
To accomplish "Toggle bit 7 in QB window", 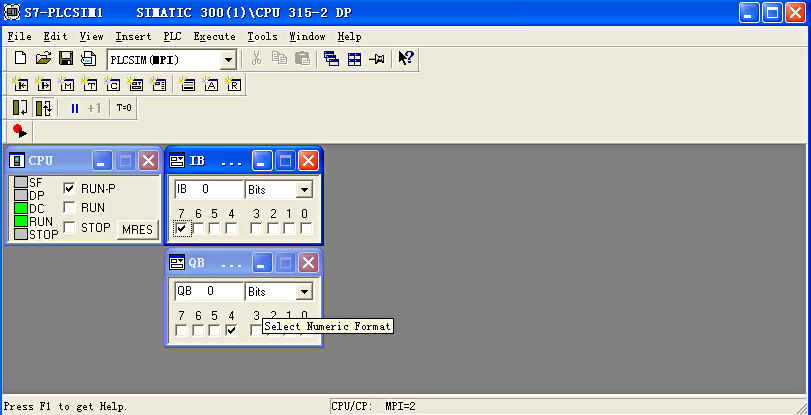I will [182, 330].
